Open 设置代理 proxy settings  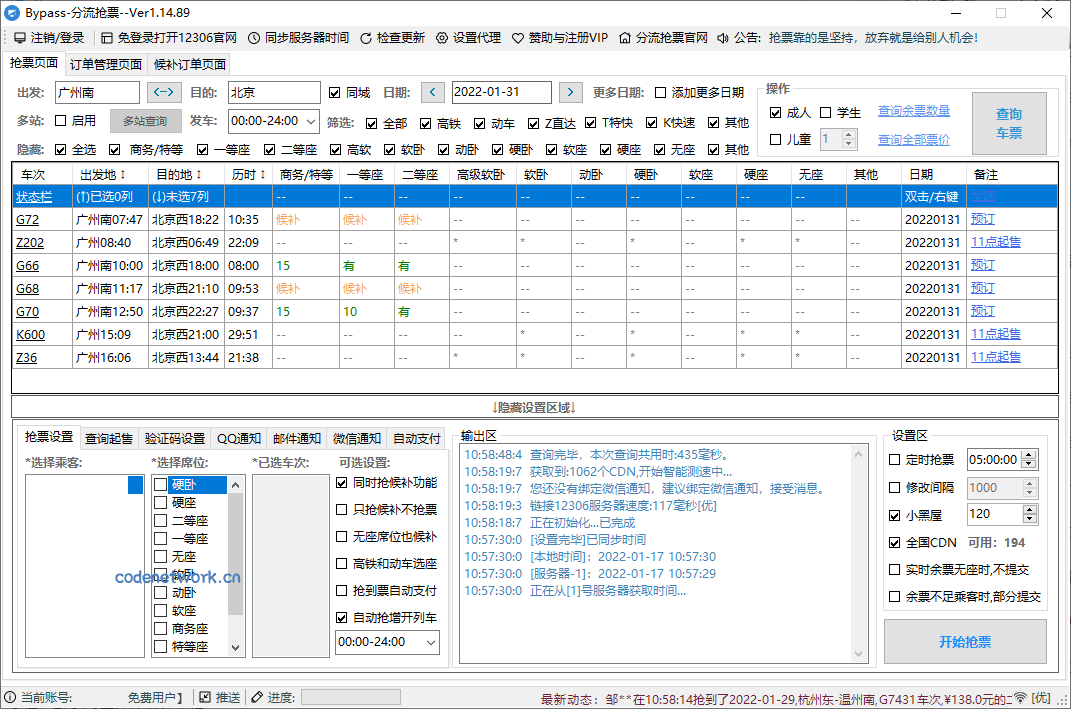pos(443,38)
